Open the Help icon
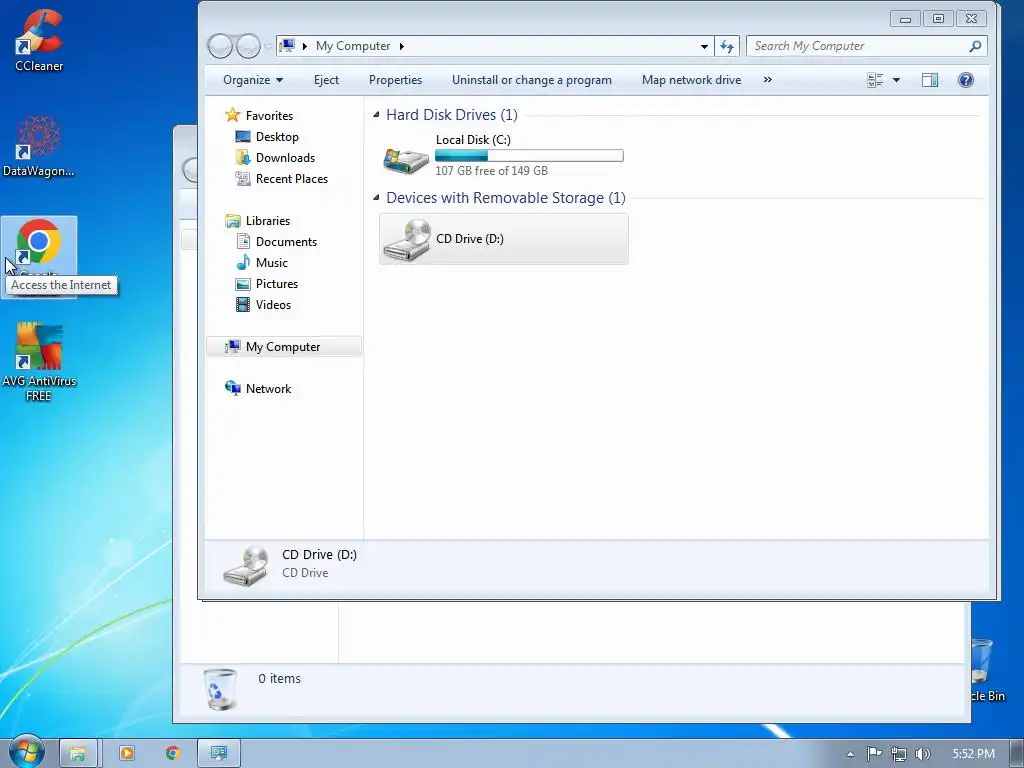1024x768 pixels. point(965,80)
